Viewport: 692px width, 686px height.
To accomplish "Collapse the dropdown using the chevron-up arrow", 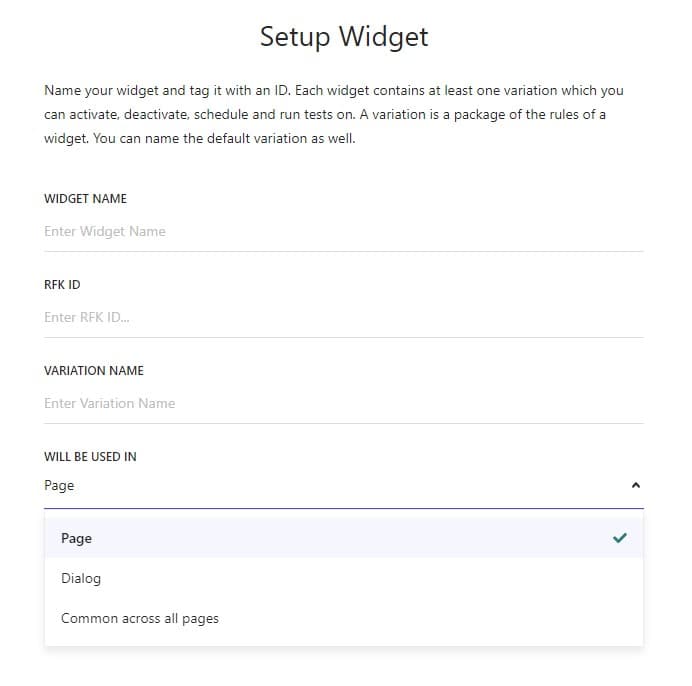I will tap(636, 486).
